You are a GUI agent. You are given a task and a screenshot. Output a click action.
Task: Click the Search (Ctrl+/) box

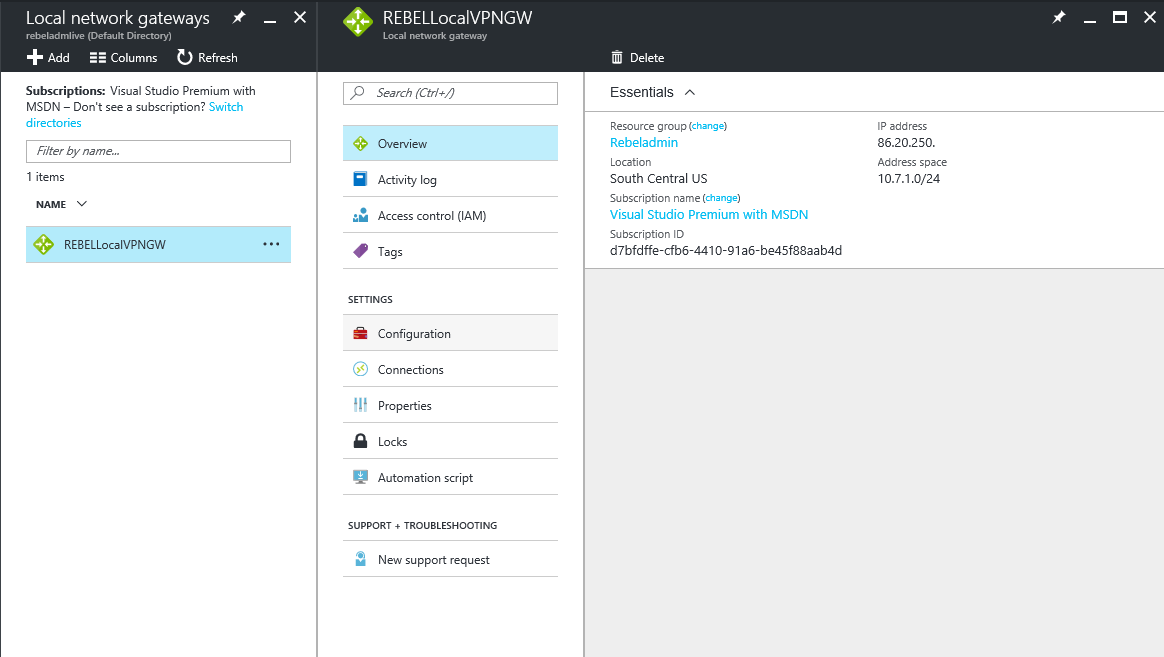(x=451, y=93)
